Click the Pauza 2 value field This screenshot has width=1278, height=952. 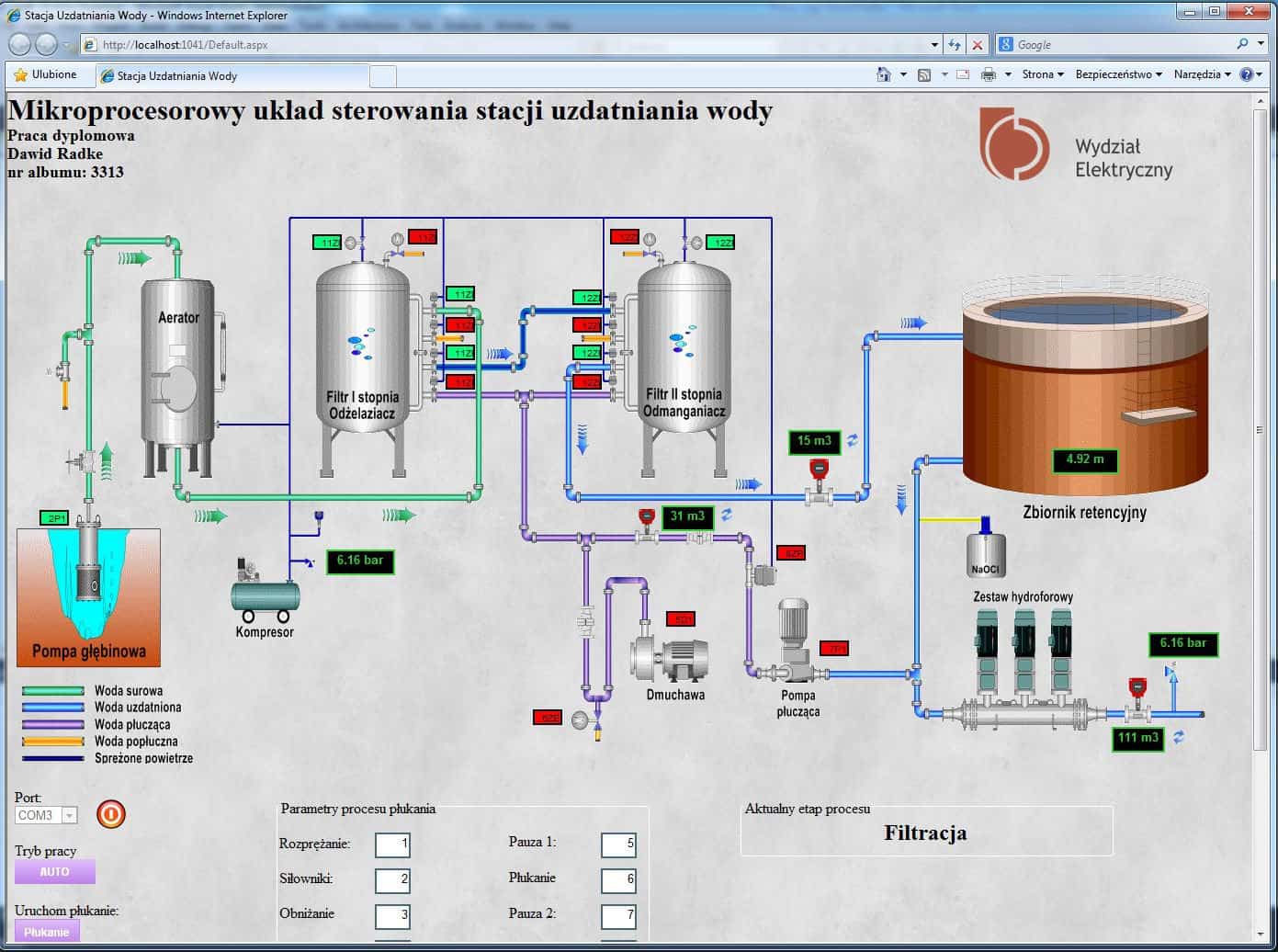(618, 915)
